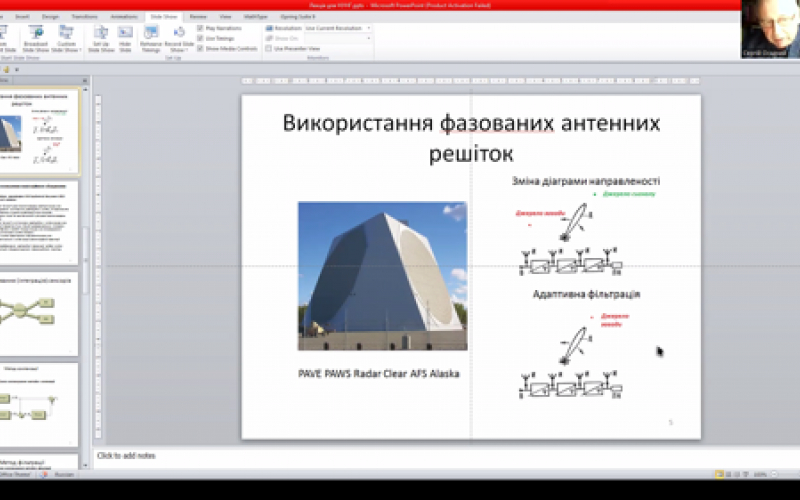Click the 100% zoom level indicator
The width and height of the screenshot is (800, 500).
760,474
